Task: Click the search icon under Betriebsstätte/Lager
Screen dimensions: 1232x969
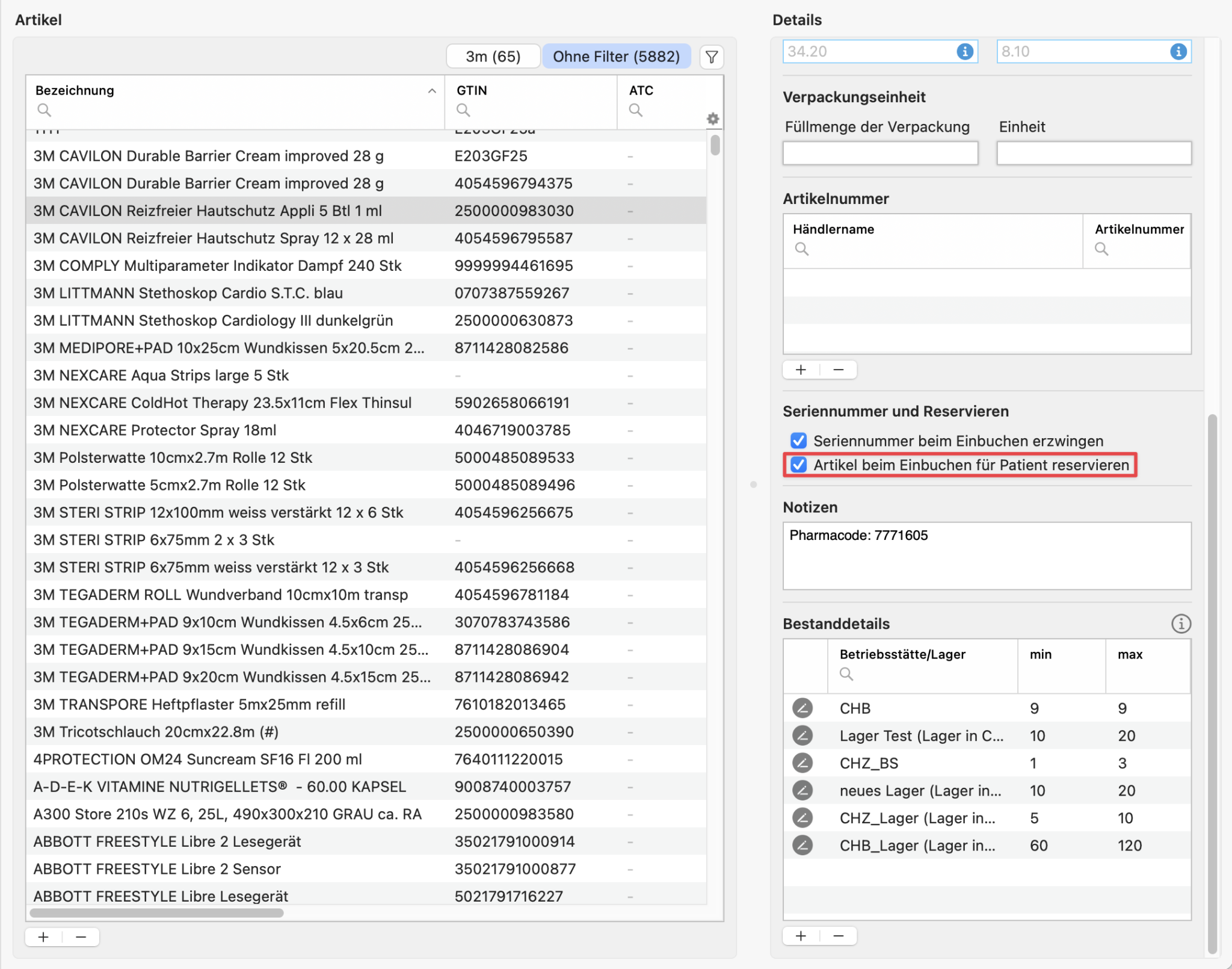Action: (x=846, y=674)
